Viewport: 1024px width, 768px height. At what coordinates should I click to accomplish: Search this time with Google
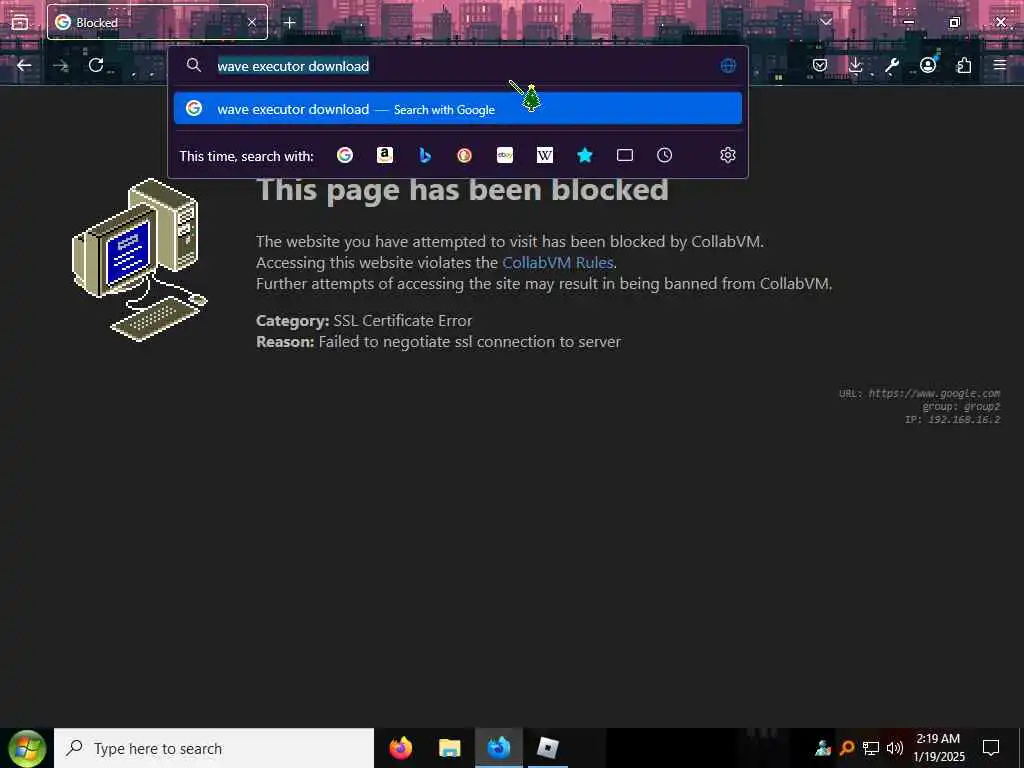[345, 155]
